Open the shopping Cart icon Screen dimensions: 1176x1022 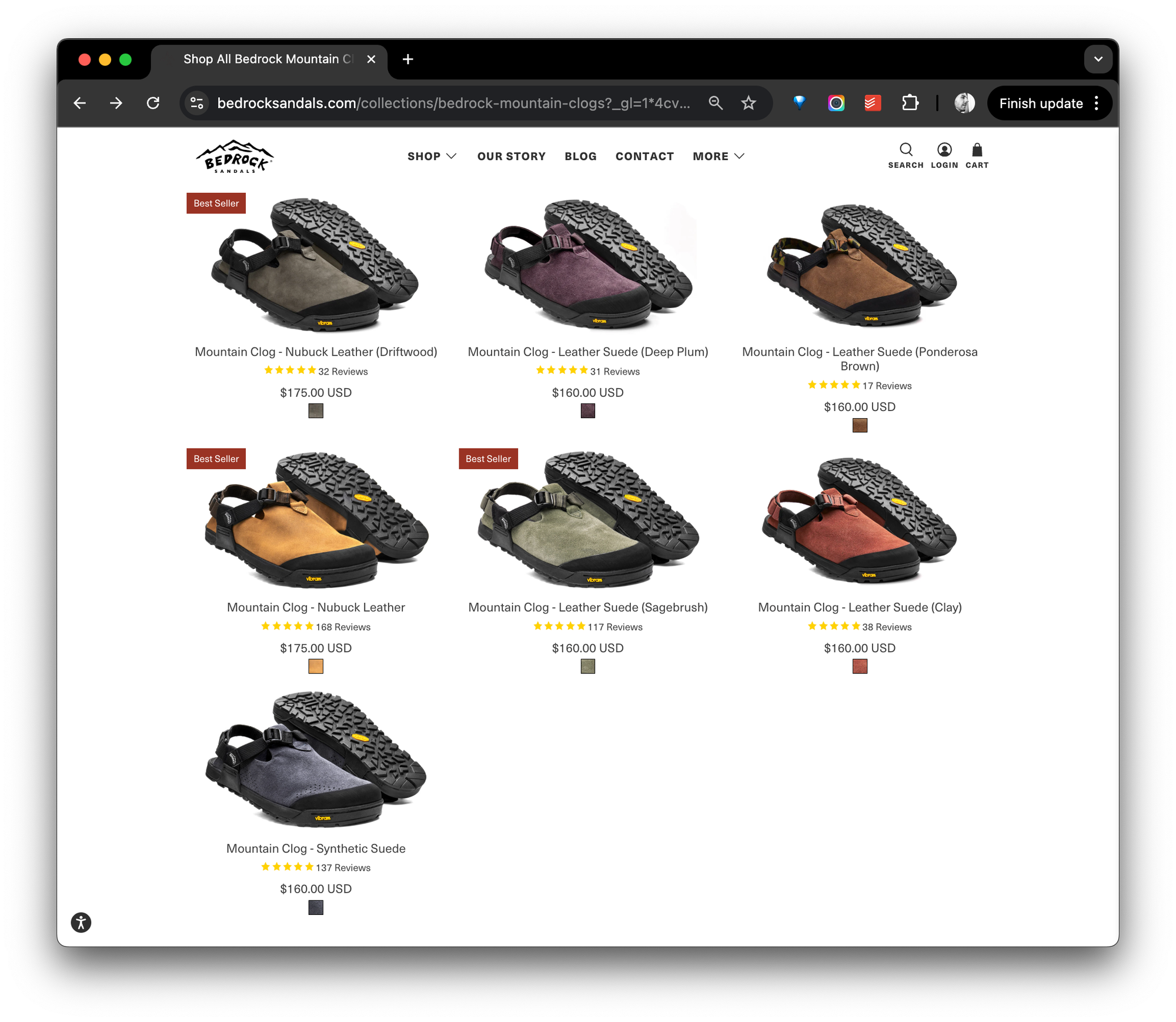click(x=977, y=156)
